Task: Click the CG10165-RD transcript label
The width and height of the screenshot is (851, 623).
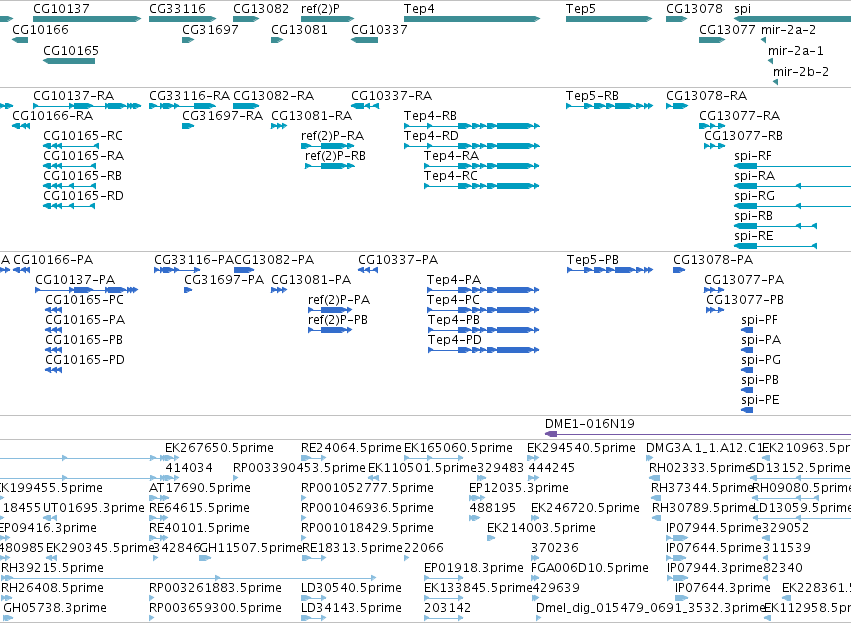Action: coord(83,196)
